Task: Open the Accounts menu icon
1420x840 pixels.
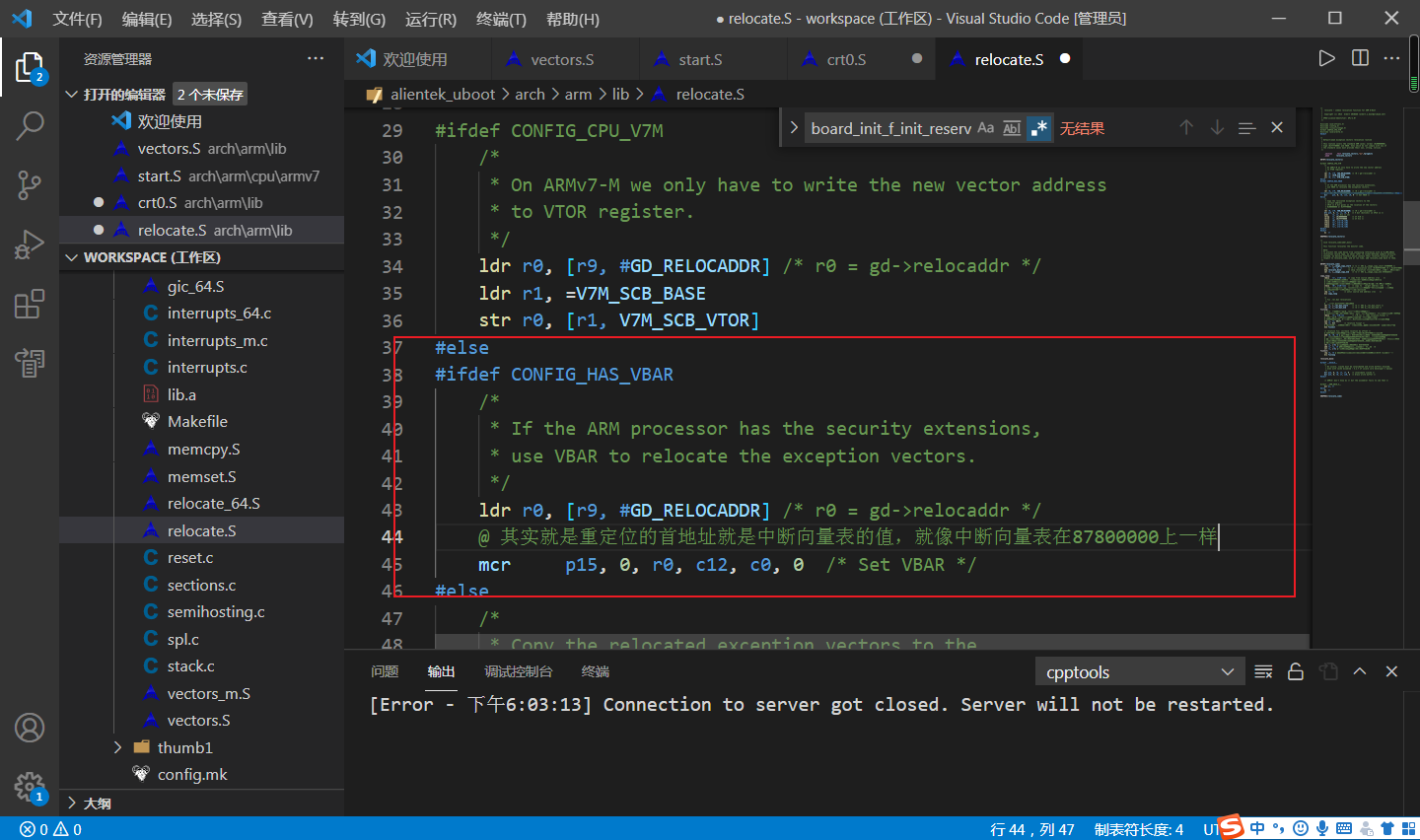Action: click(30, 729)
